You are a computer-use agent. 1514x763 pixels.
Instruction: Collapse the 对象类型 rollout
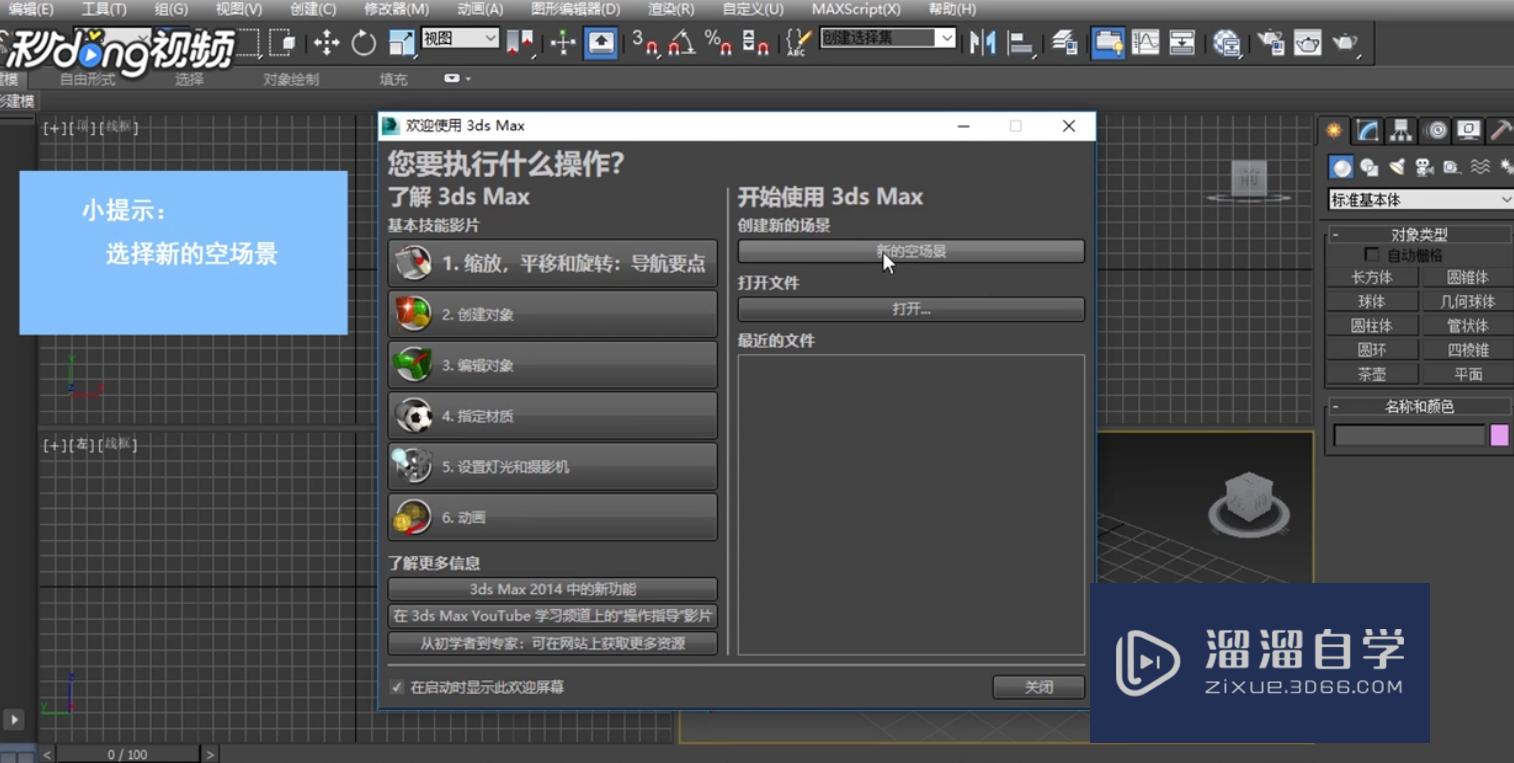pos(1420,235)
